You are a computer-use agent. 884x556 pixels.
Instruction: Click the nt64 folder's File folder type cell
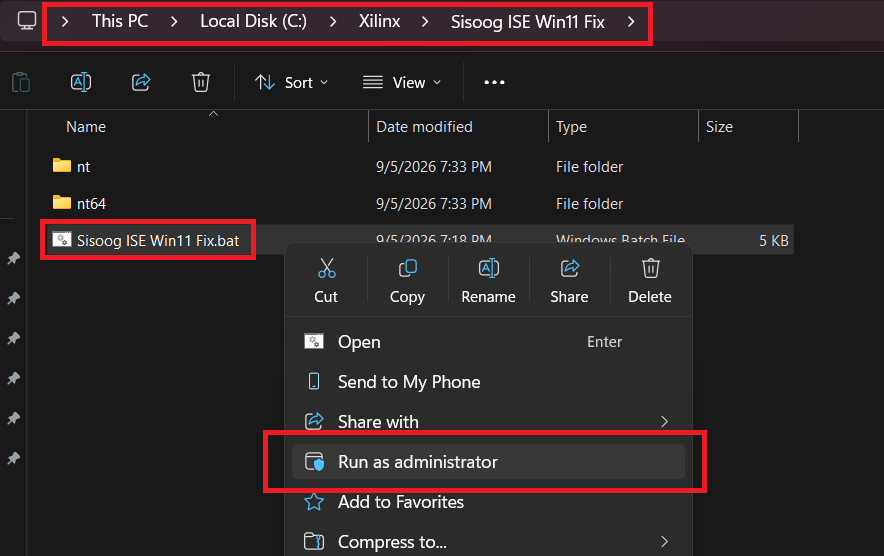tap(589, 204)
